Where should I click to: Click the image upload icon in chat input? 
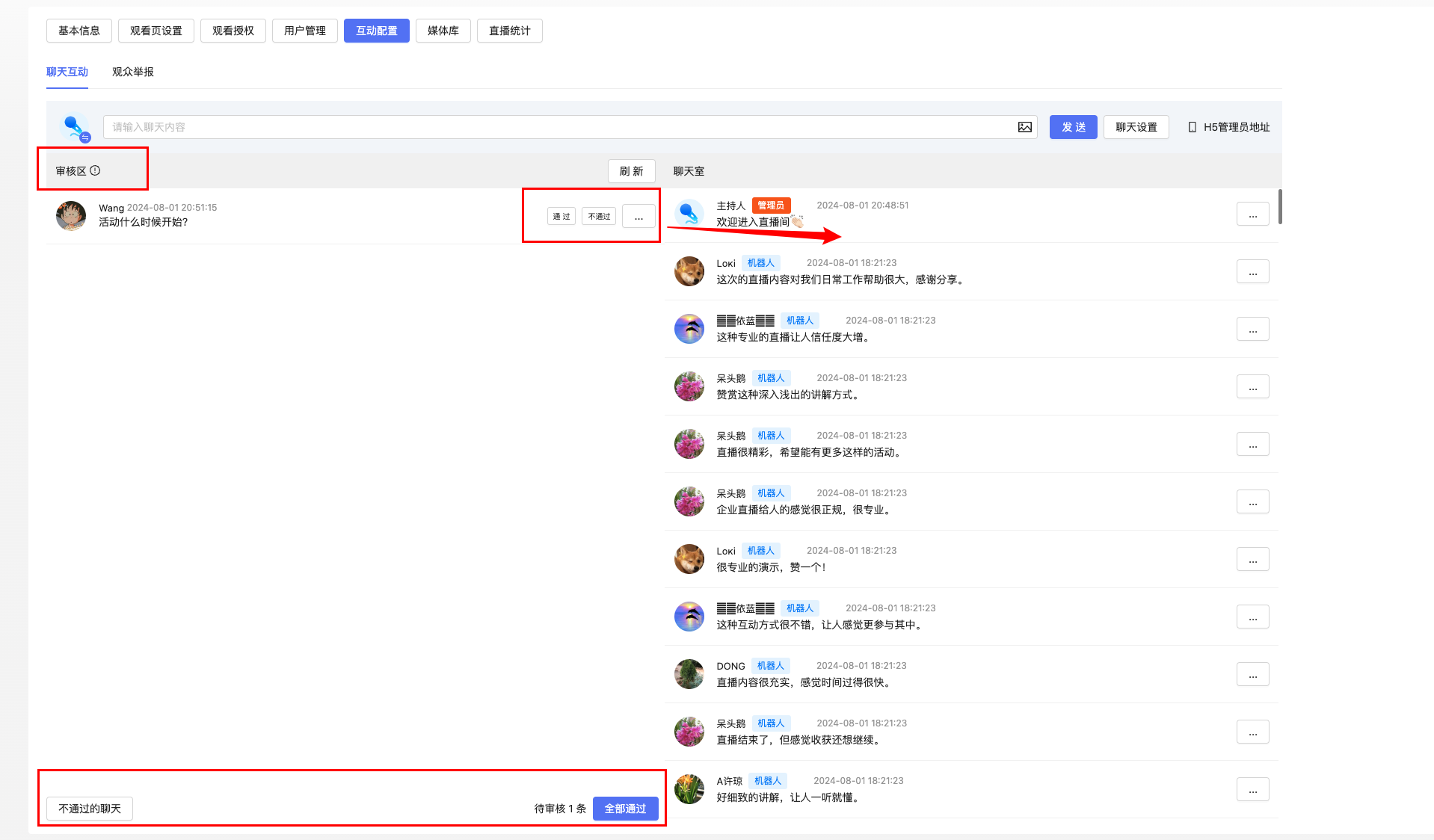point(1024,127)
